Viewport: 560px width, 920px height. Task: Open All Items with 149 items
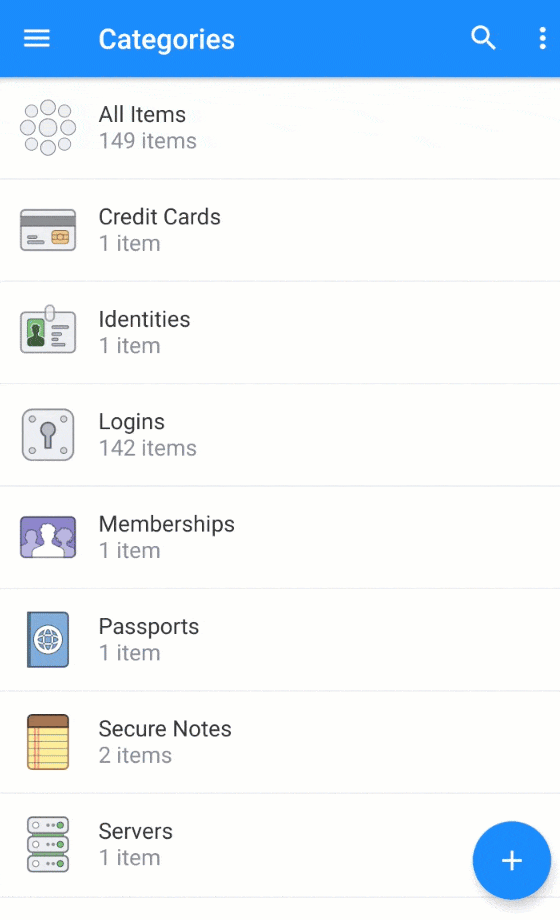(280, 128)
